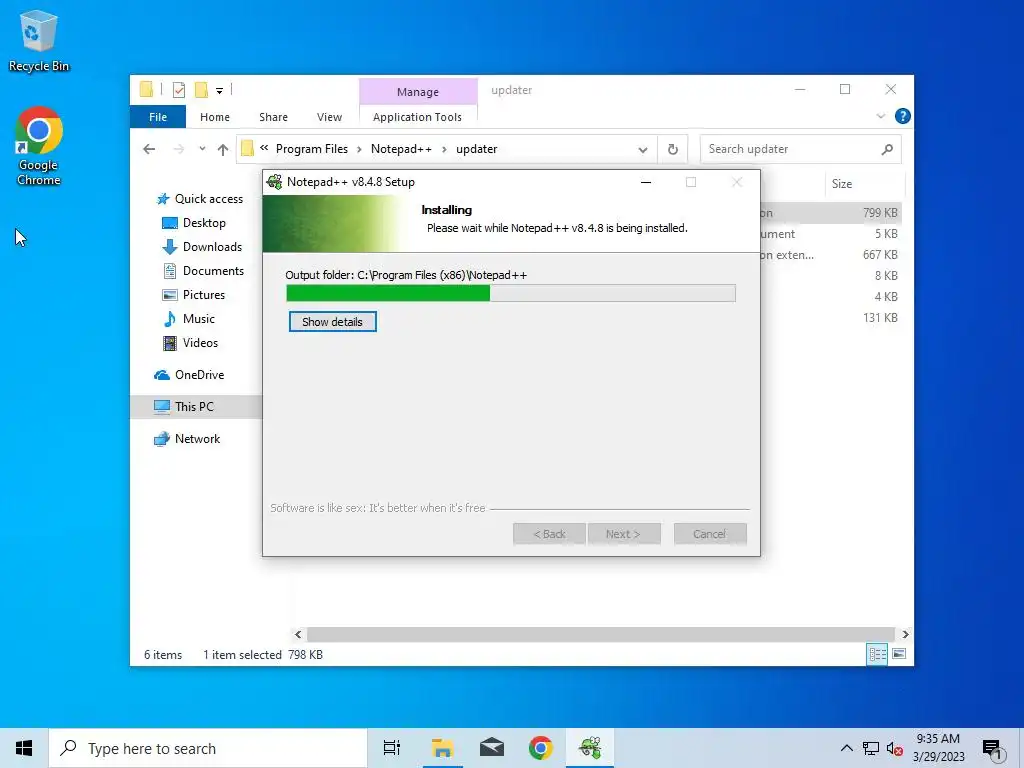The width and height of the screenshot is (1024, 768).
Task: Switch to Large icons view icon
Action: (x=899, y=654)
